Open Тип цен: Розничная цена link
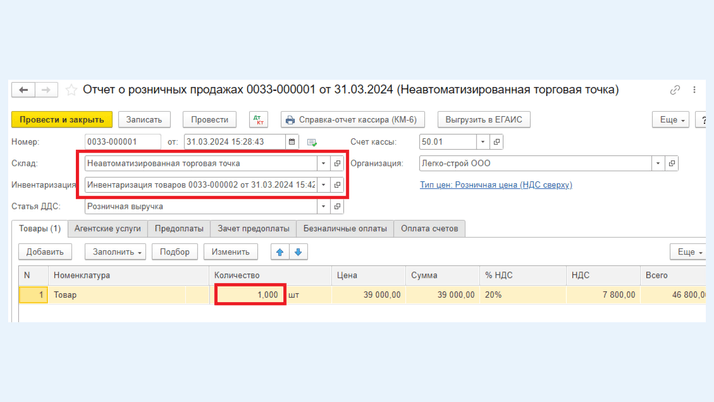 pyautogui.click(x=496, y=185)
